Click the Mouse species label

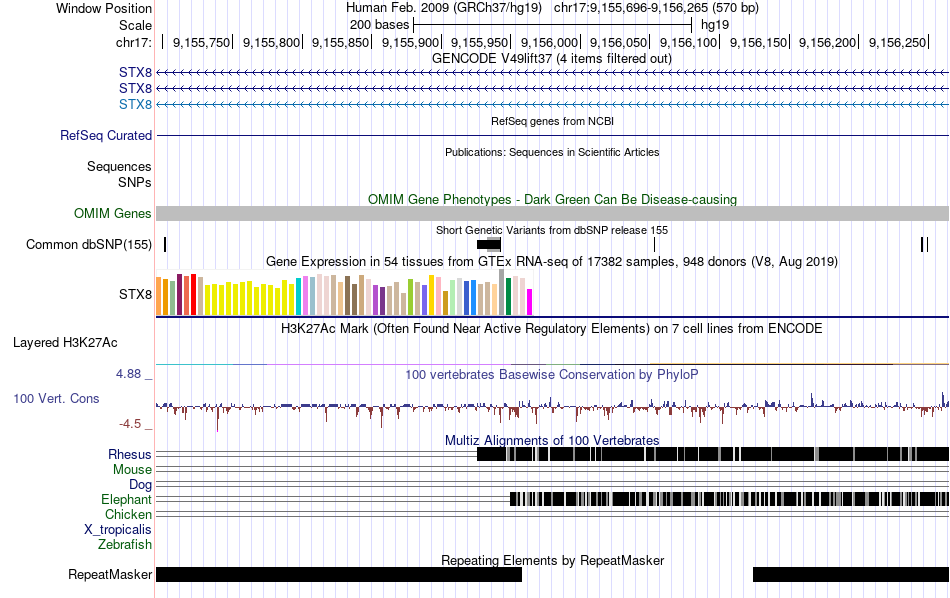point(132,470)
